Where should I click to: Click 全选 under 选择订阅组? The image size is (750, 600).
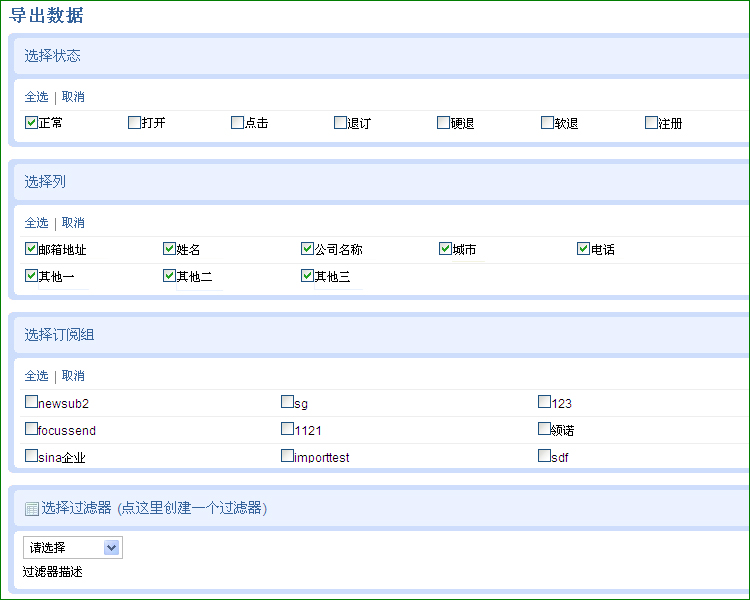tap(36, 376)
